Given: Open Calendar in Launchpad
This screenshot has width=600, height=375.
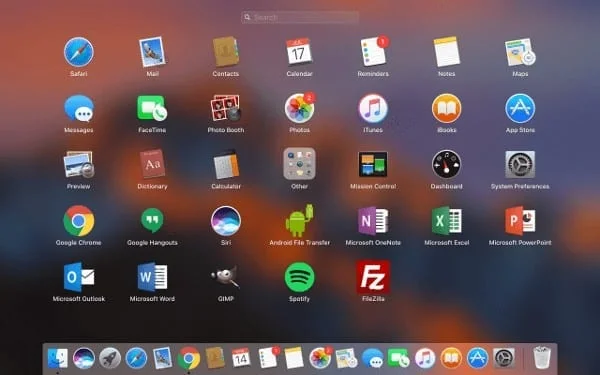Looking at the screenshot, I should [x=299, y=52].
